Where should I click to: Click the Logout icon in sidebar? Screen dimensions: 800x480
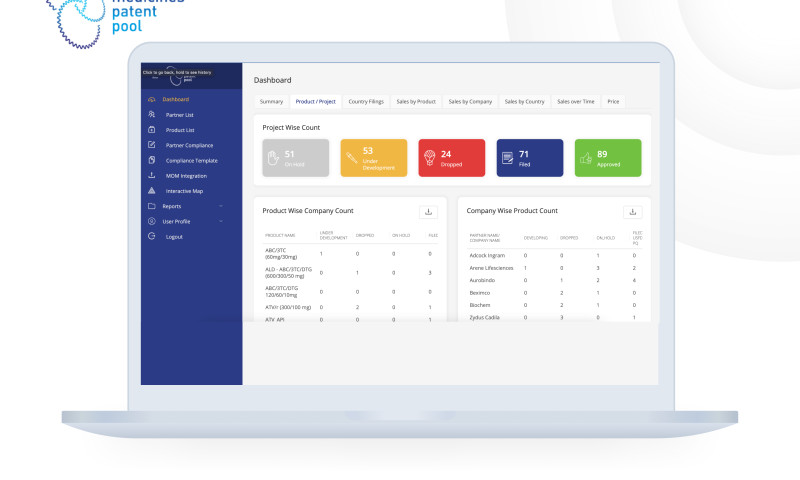click(x=151, y=236)
